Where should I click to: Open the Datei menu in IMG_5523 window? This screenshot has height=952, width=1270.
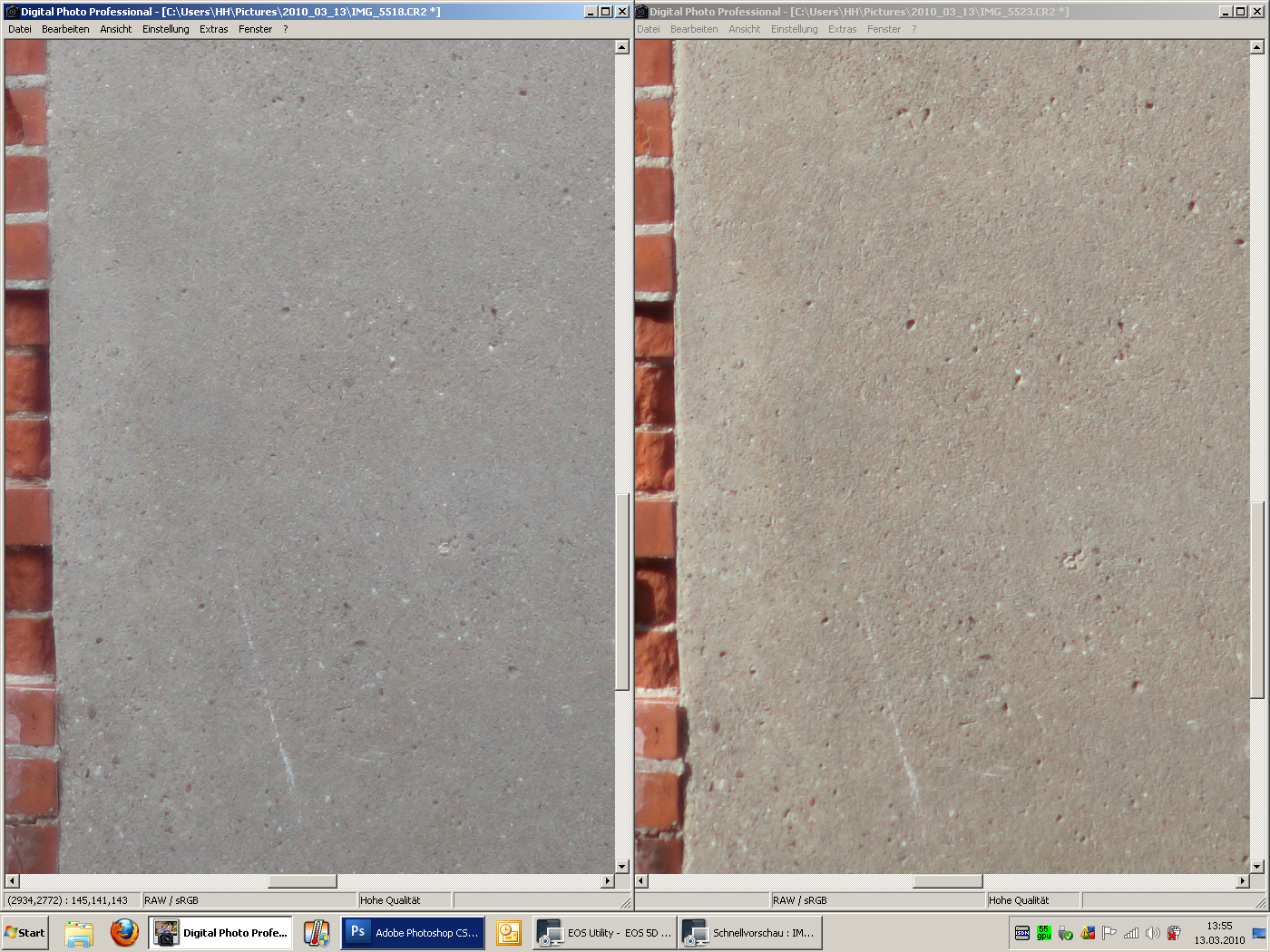649,29
